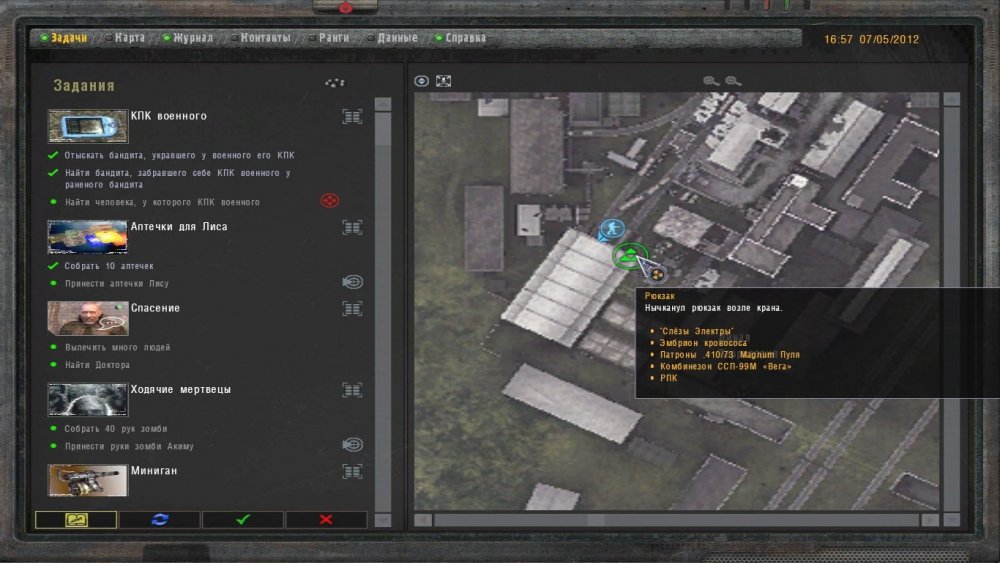Click the blue cyclic-tasks filter button
Viewport: 1000px width, 563px height.
click(159, 520)
